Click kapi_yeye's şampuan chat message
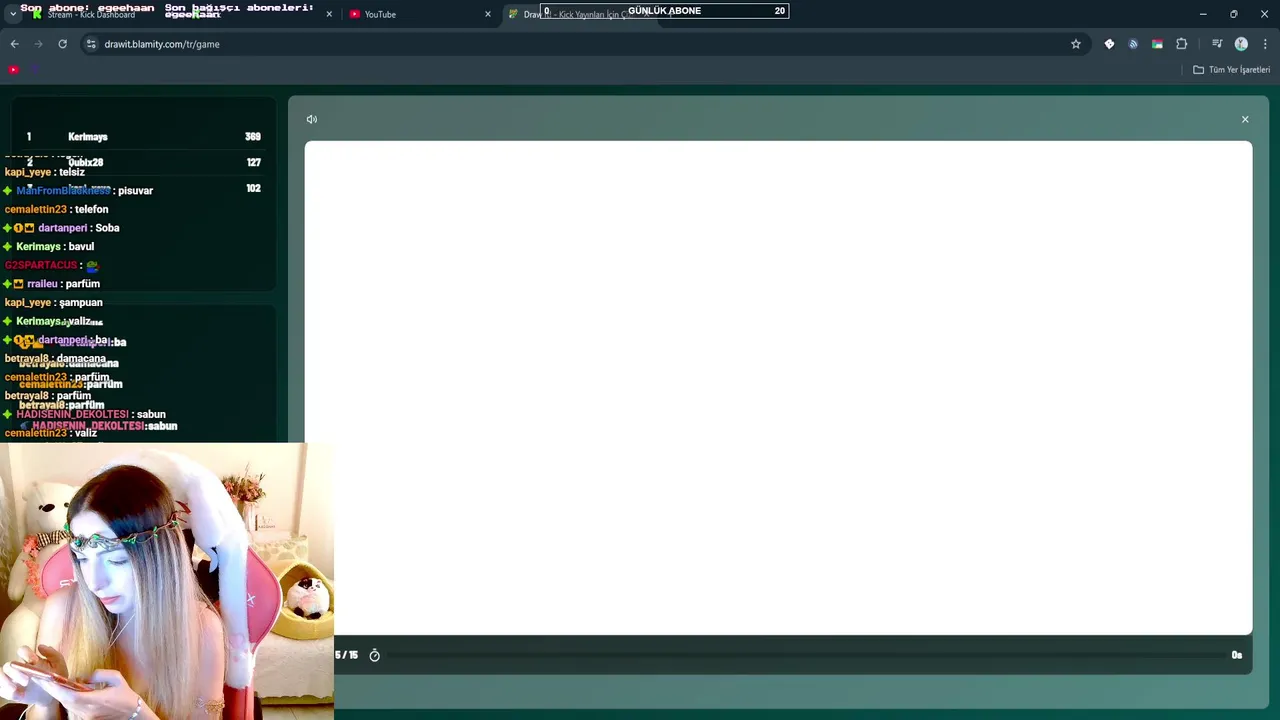The height and width of the screenshot is (720, 1280). click(x=53, y=302)
